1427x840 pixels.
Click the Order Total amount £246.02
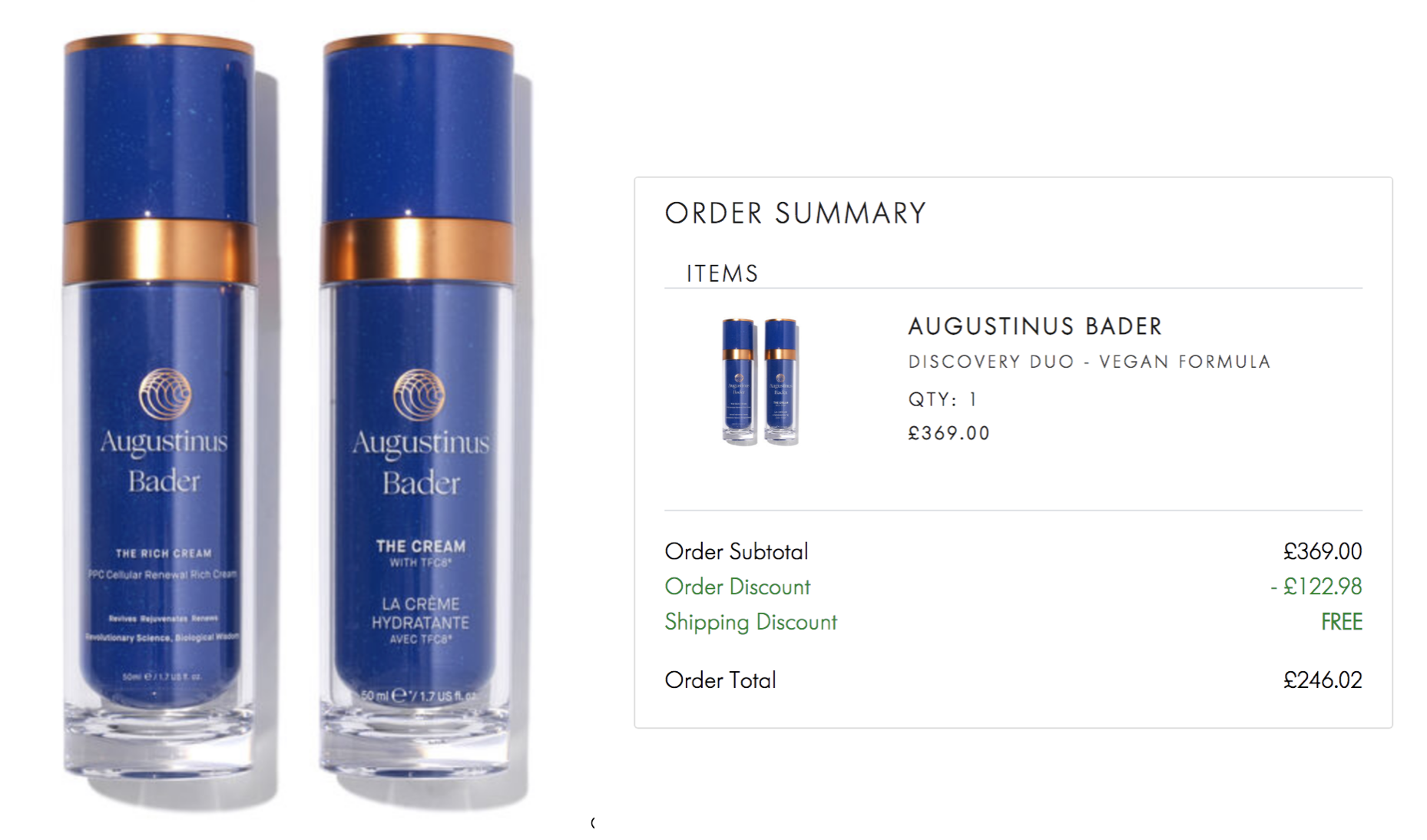[1323, 680]
